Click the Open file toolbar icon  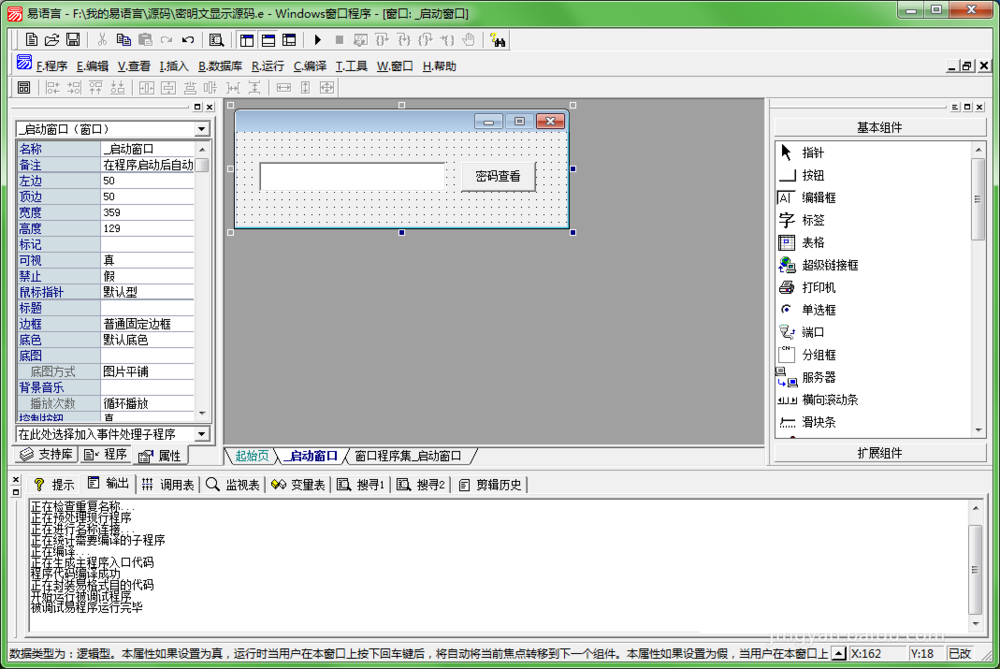[x=52, y=40]
